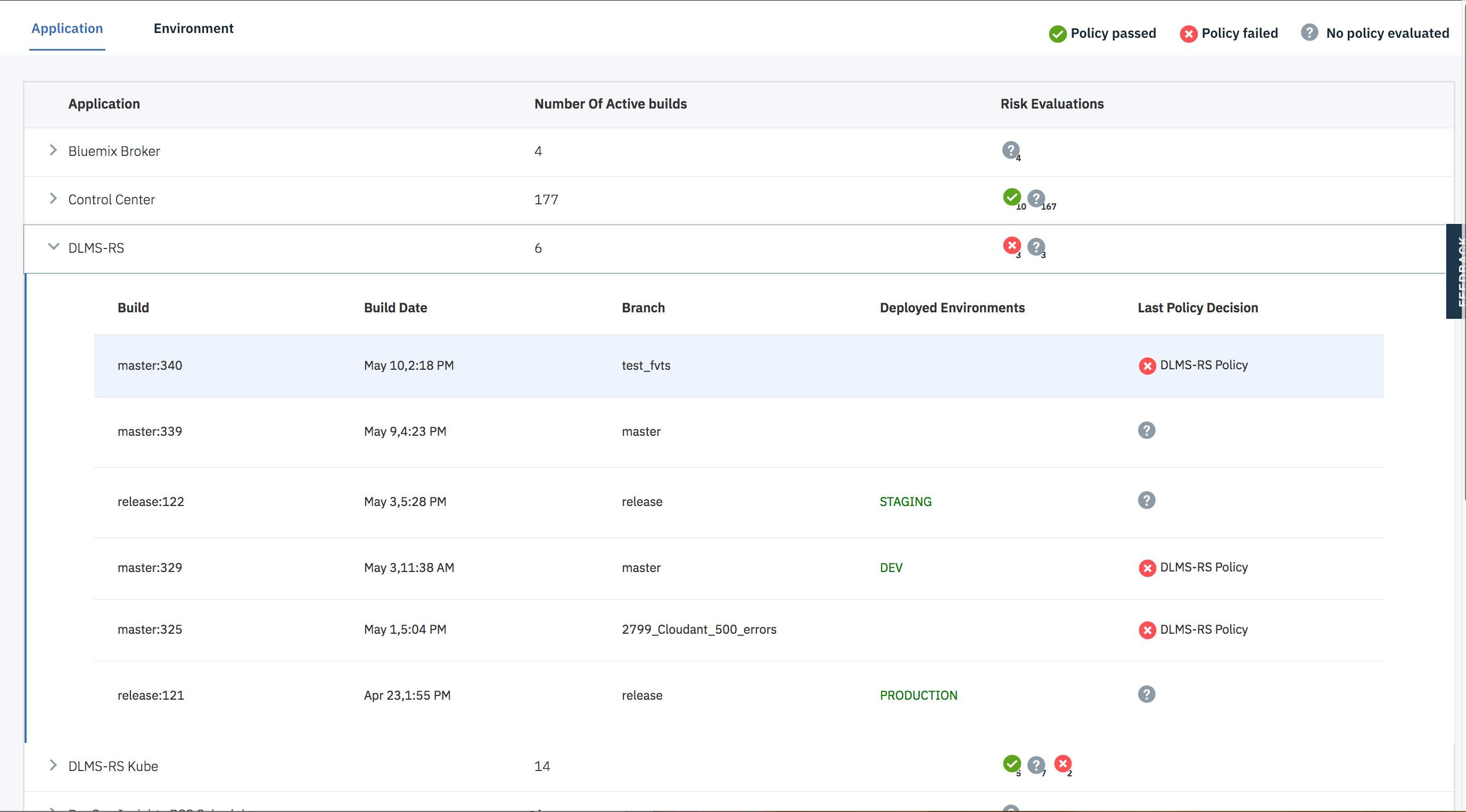Click release:122 gray no-policy icon

pos(1146,501)
